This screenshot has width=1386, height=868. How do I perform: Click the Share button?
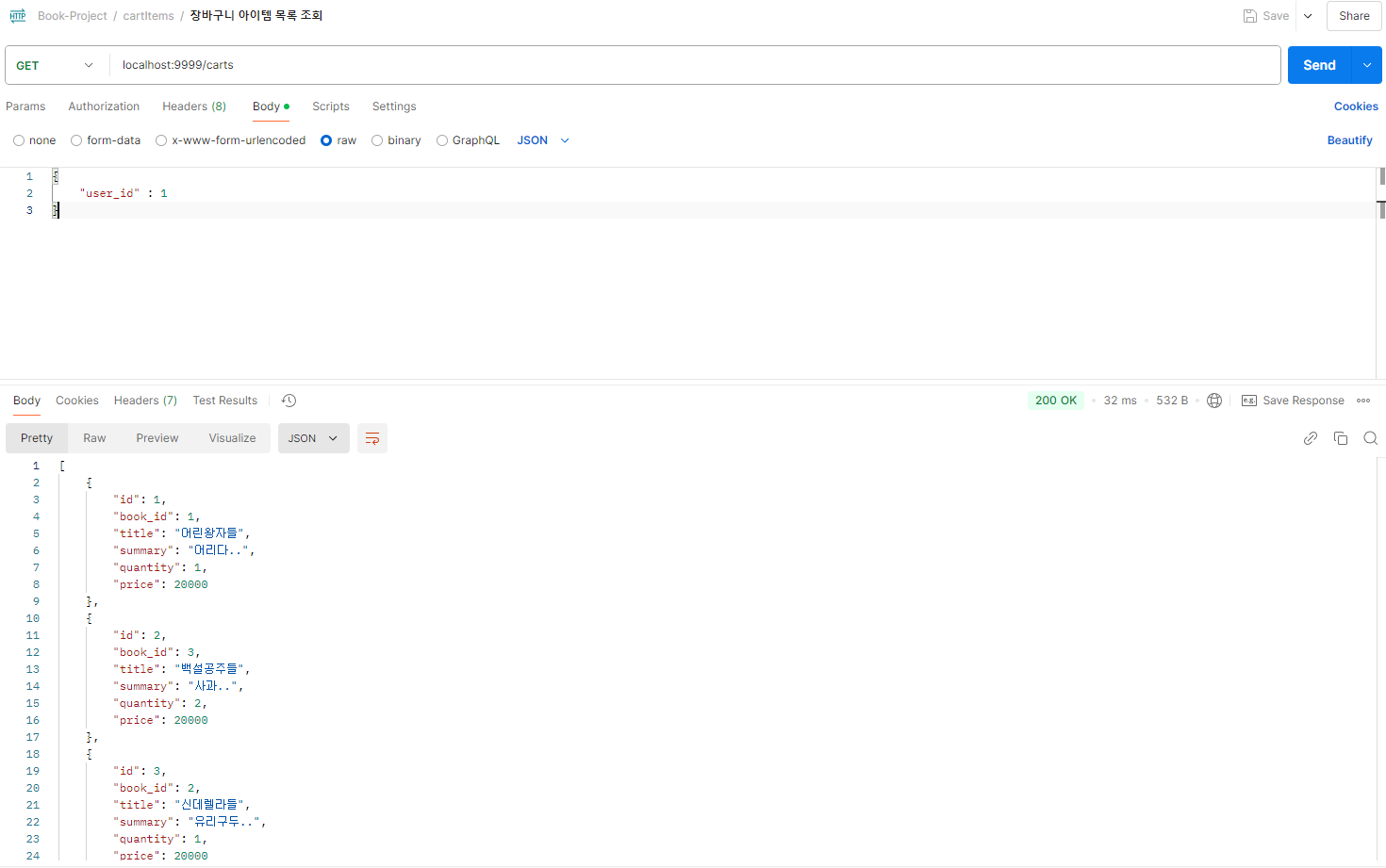1354,16
